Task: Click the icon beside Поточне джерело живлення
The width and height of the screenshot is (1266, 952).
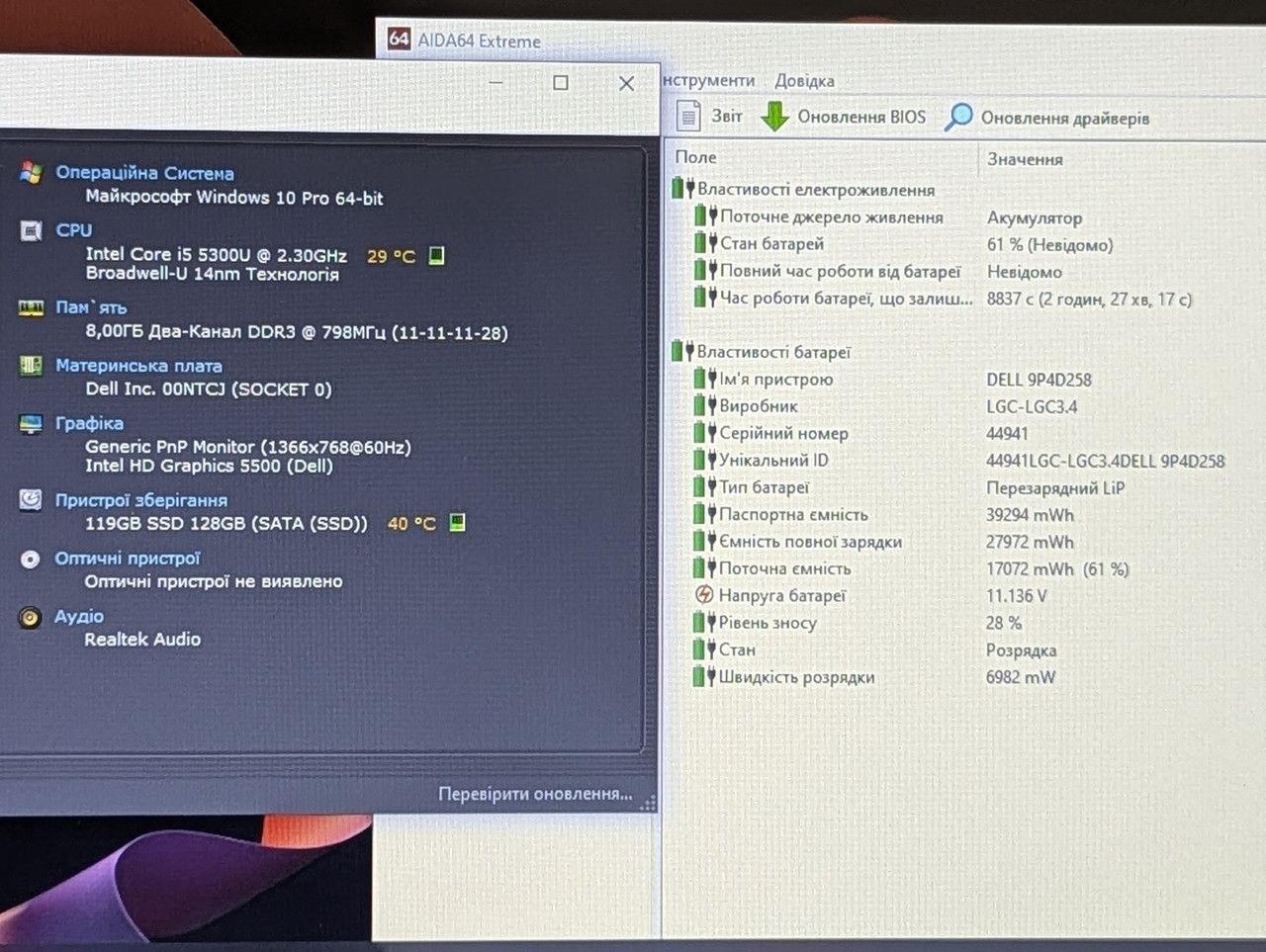Action: 705,215
